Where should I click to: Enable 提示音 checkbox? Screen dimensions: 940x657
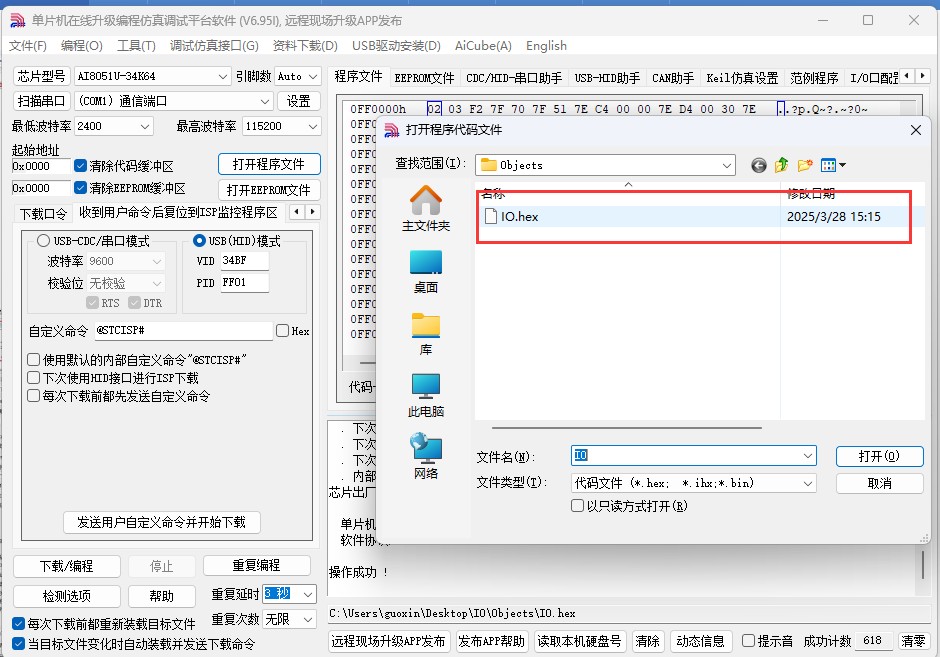pos(748,641)
